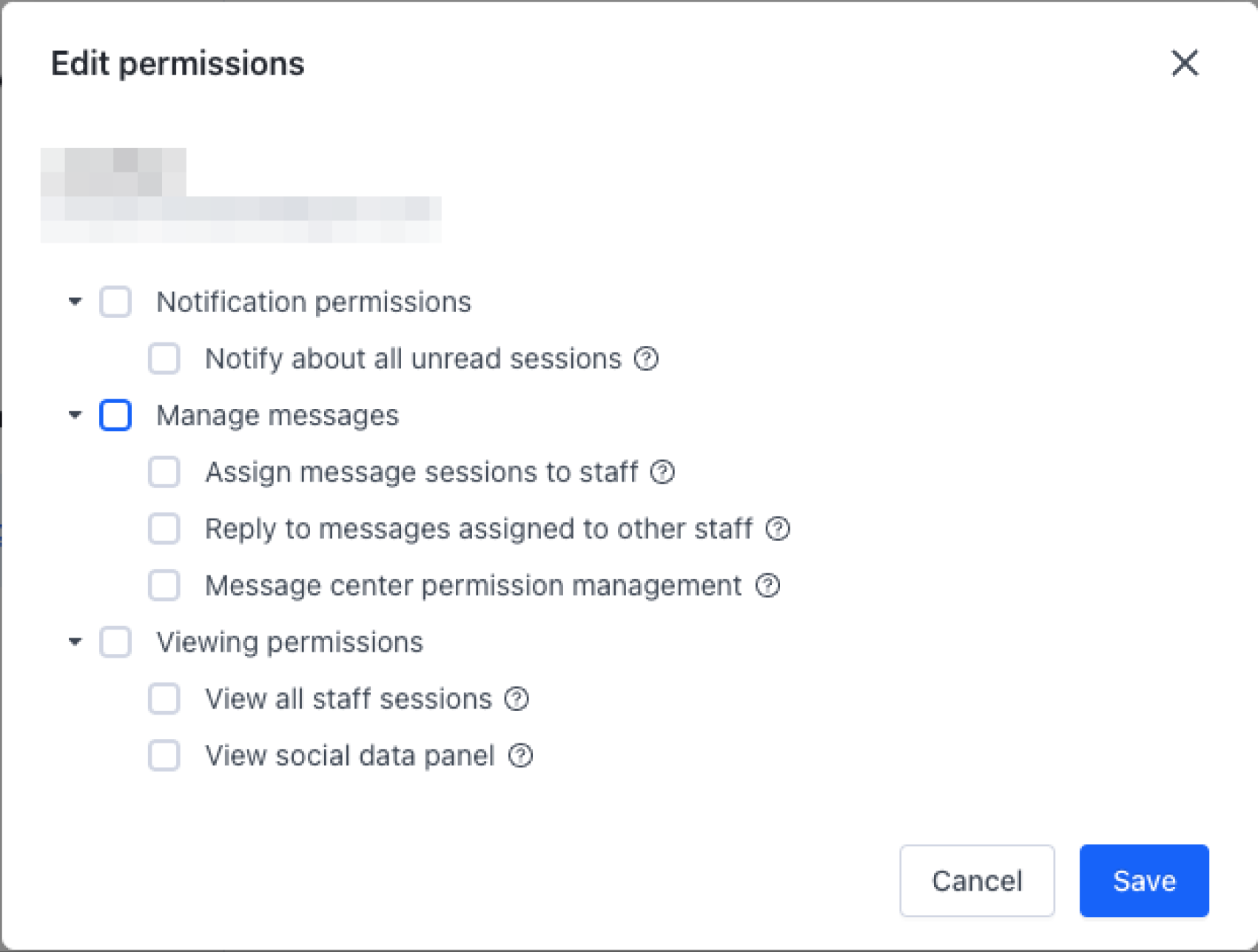
Task: Enable the Viewing permissions checkbox
Action: coord(115,642)
